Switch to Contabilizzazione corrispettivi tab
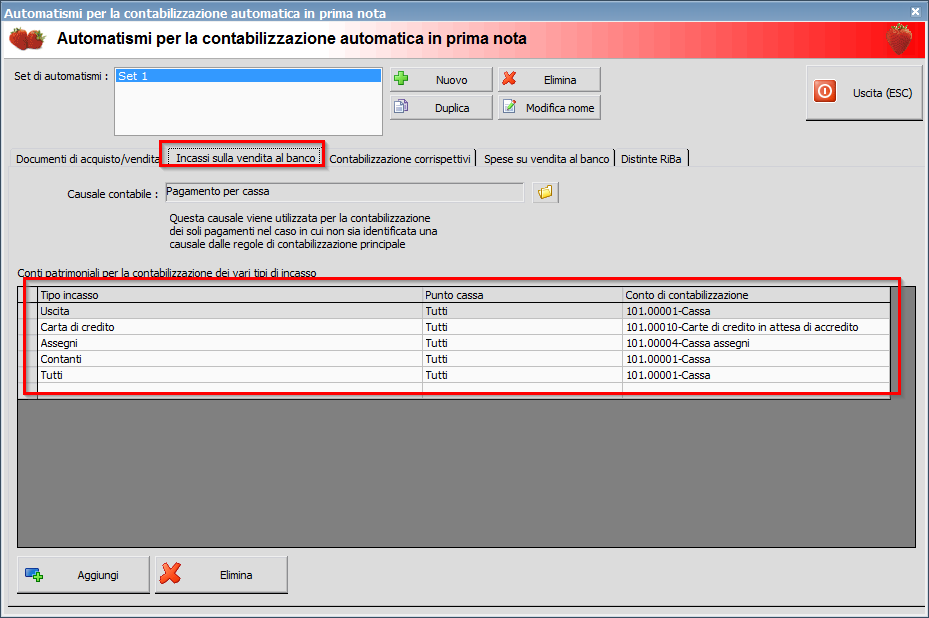929x618 pixels. (400, 159)
